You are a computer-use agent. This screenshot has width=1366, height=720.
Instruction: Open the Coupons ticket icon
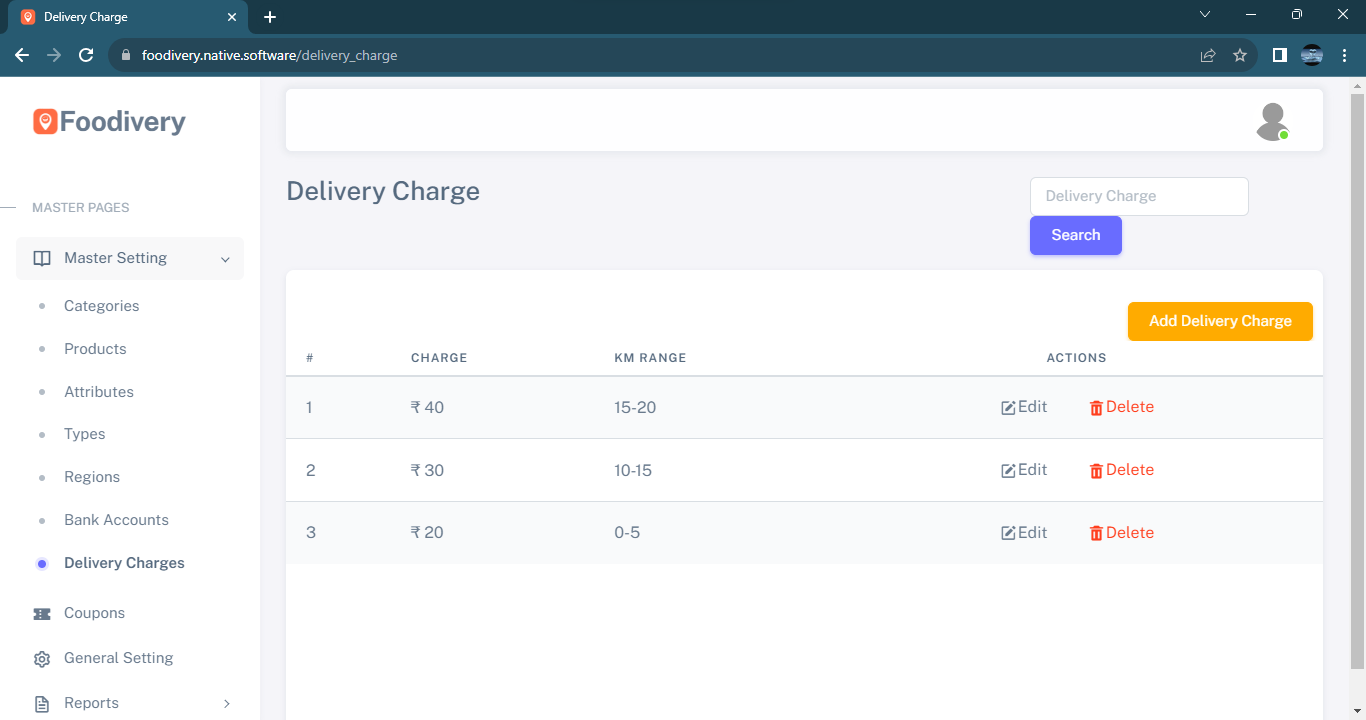(42, 614)
